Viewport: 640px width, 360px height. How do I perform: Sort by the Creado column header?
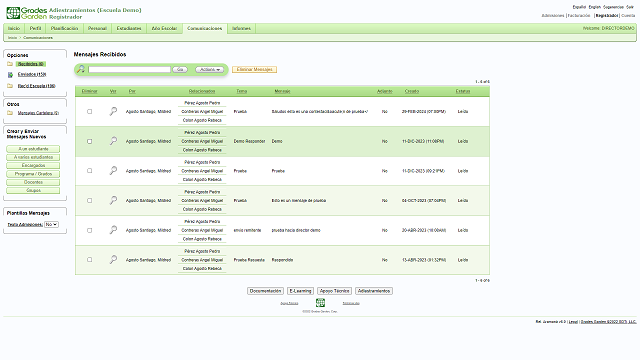[412, 91]
